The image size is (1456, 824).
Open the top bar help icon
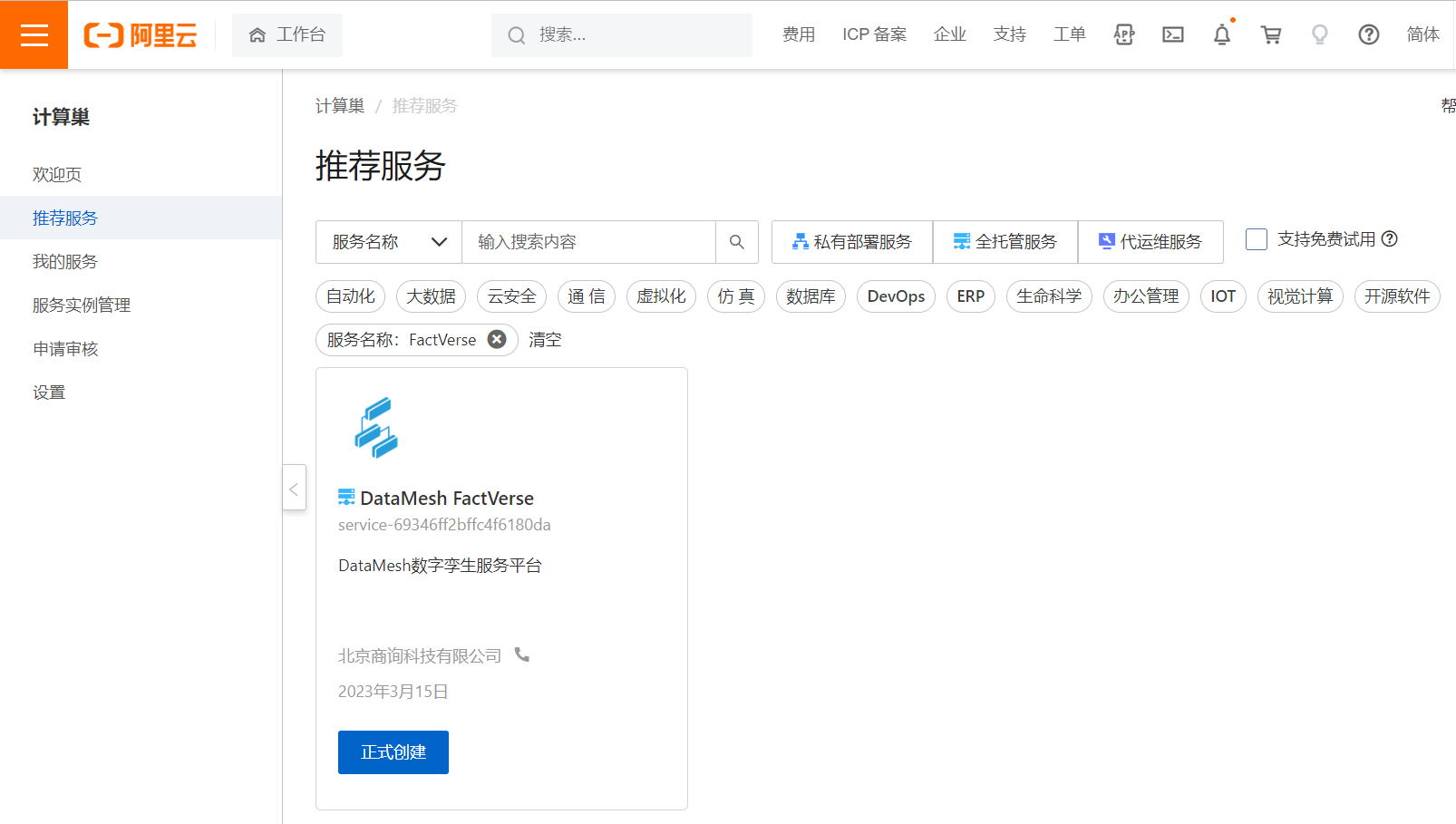tap(1369, 34)
